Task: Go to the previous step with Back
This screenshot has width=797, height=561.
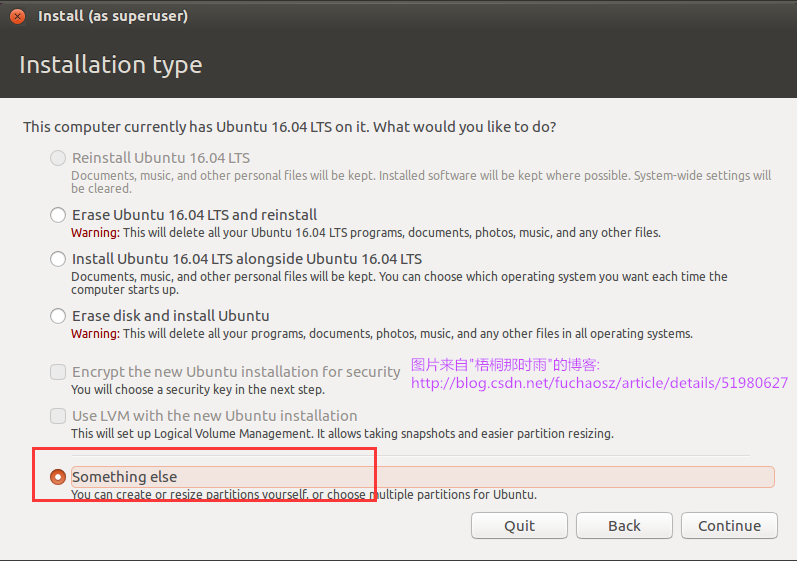Action: (624, 525)
